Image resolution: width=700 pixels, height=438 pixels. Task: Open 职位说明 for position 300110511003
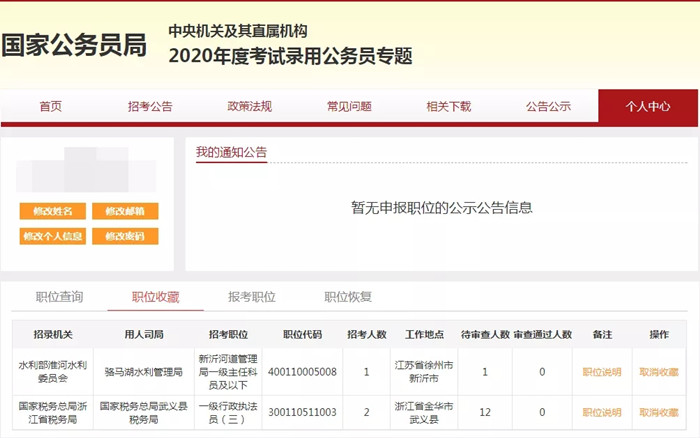point(602,412)
